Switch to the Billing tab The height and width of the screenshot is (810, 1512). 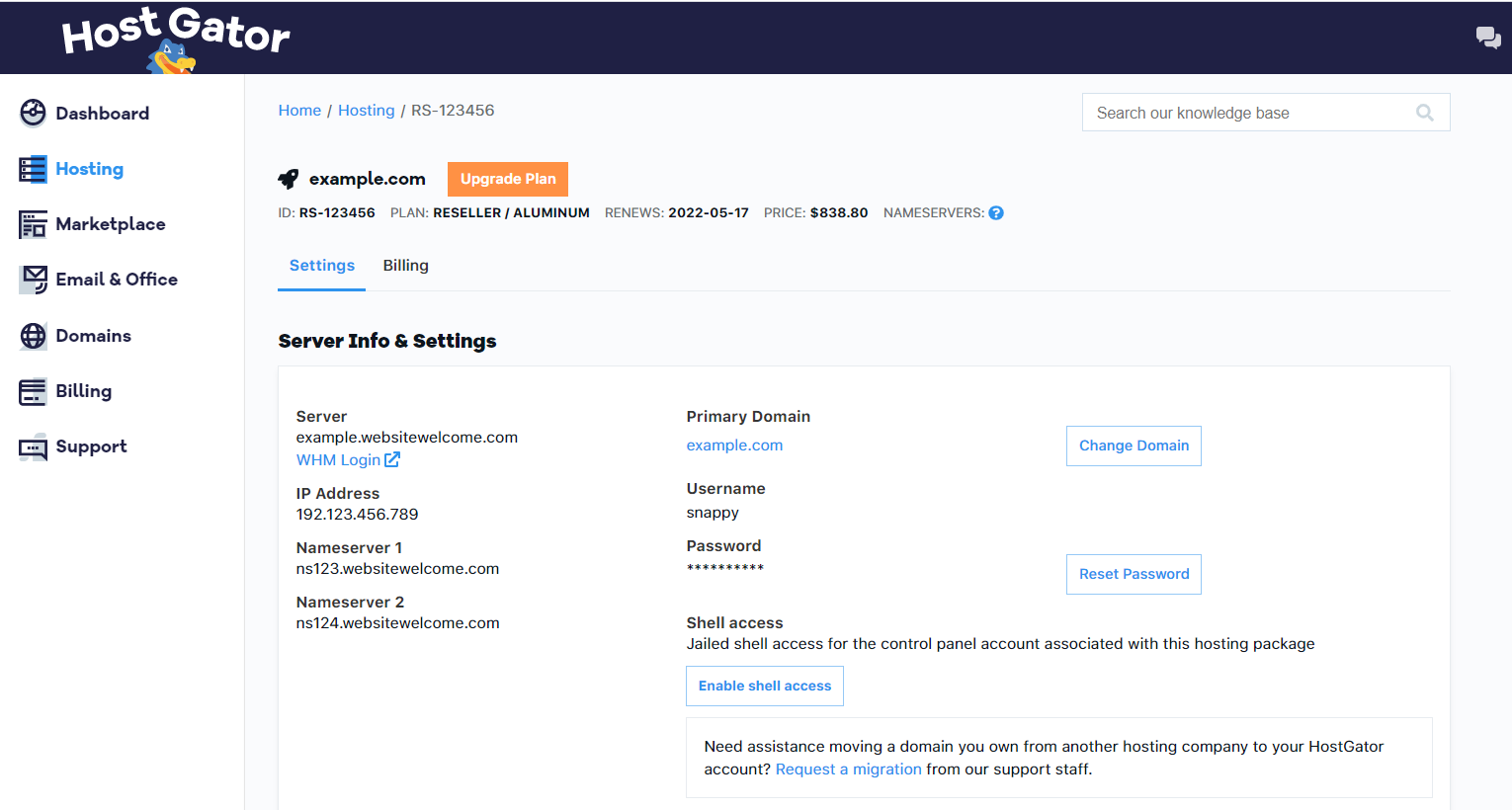[405, 265]
